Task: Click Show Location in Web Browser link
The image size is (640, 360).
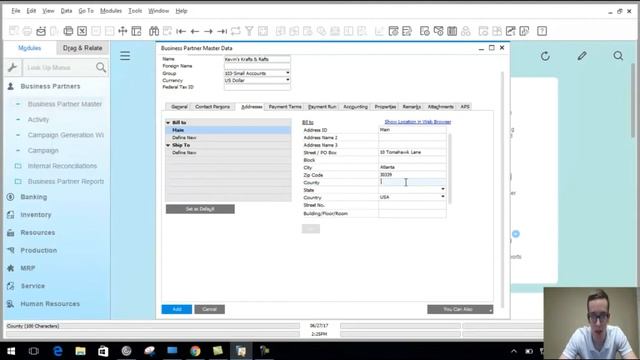Action: tap(418, 122)
